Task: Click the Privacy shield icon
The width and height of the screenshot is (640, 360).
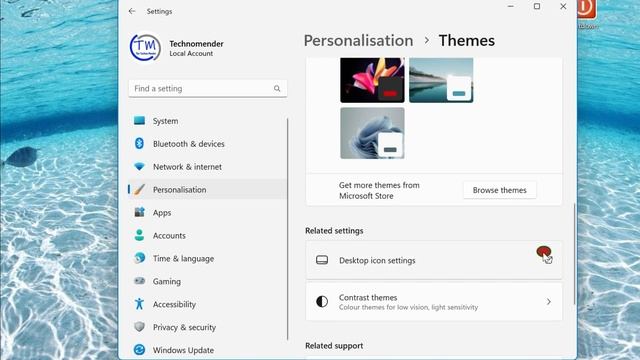Action: coord(139,327)
